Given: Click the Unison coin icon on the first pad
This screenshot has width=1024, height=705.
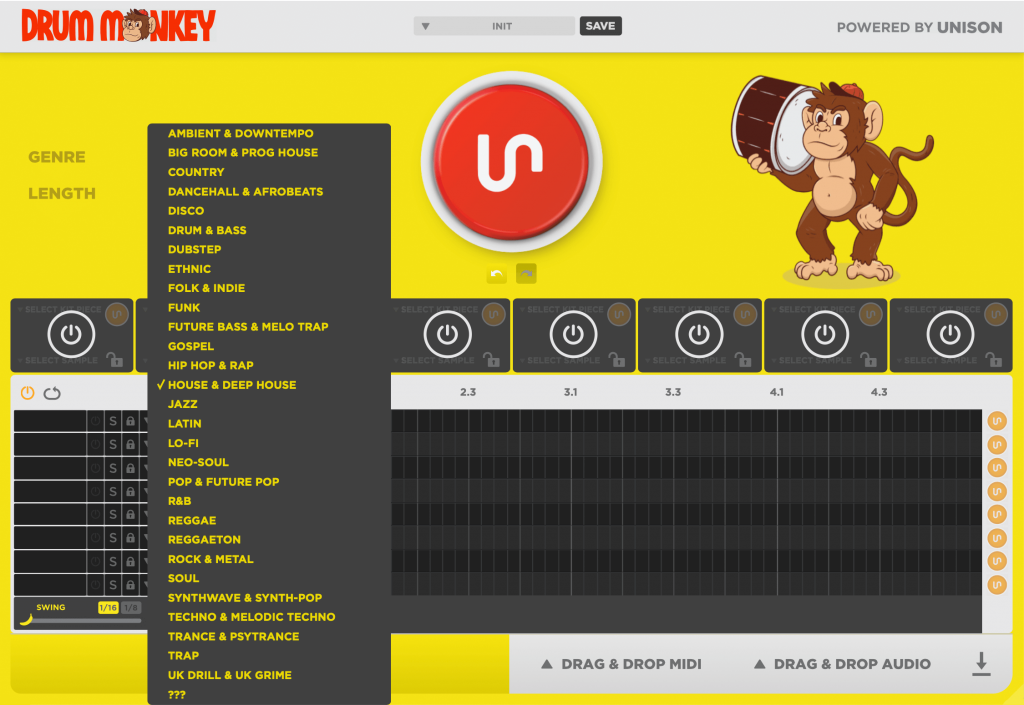Looking at the screenshot, I should click(x=117, y=313).
